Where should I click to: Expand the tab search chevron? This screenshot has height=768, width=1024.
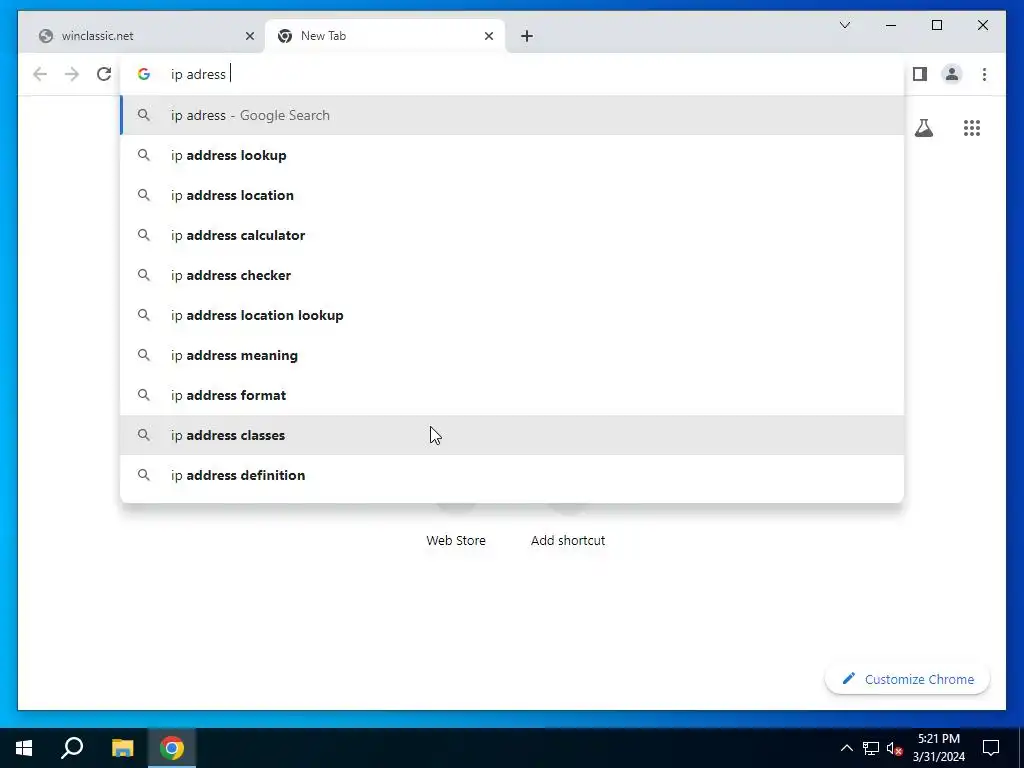point(844,25)
